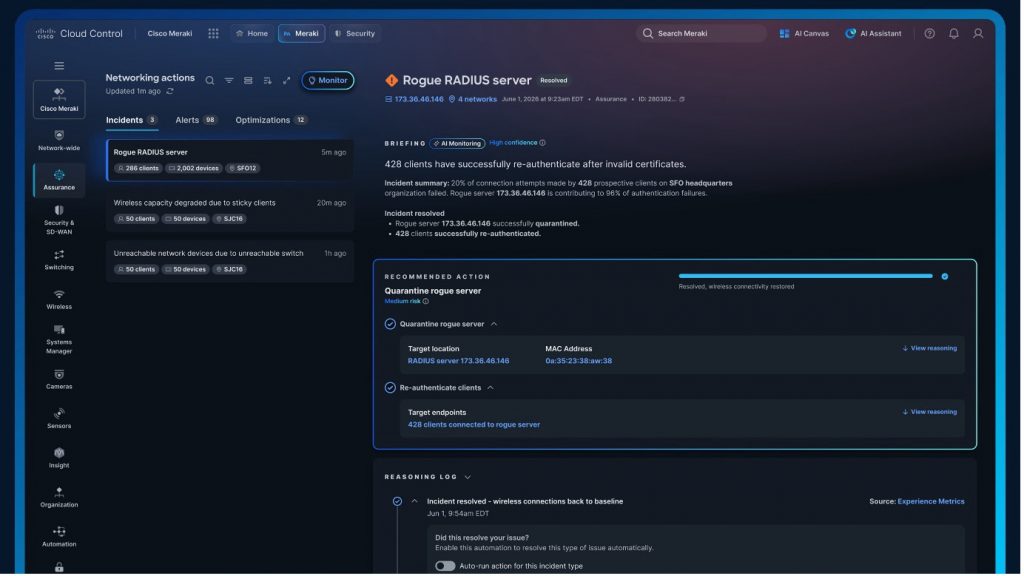Open Security & SD-WAN in the sidebar
Screen dimensions: 1024x576
59,221
